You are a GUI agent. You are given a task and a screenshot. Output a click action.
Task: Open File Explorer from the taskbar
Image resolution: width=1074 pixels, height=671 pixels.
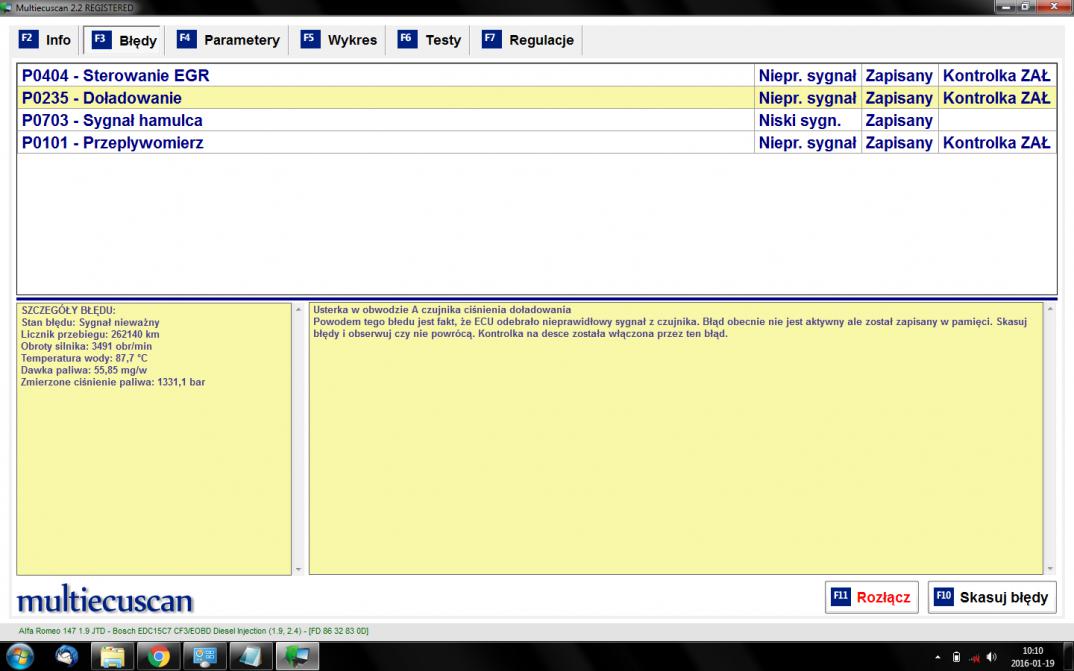pos(113,656)
